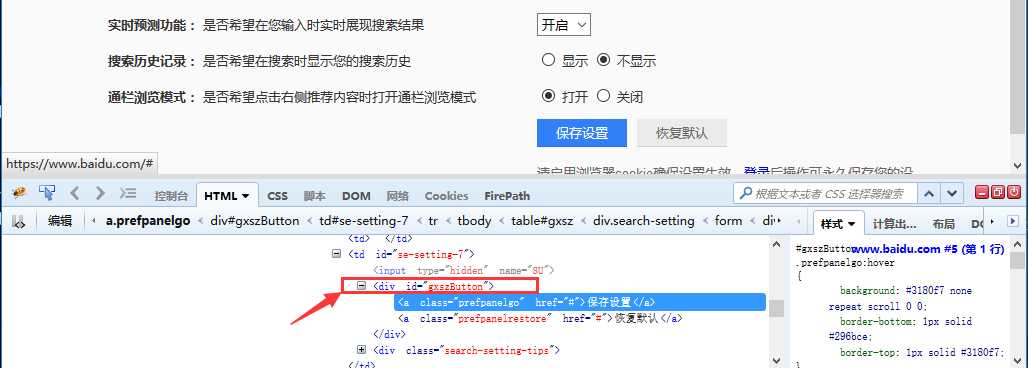Viewport: 1028px width, 368px height.
Task: Select tr in the breadcrumb path
Action: click(433, 221)
